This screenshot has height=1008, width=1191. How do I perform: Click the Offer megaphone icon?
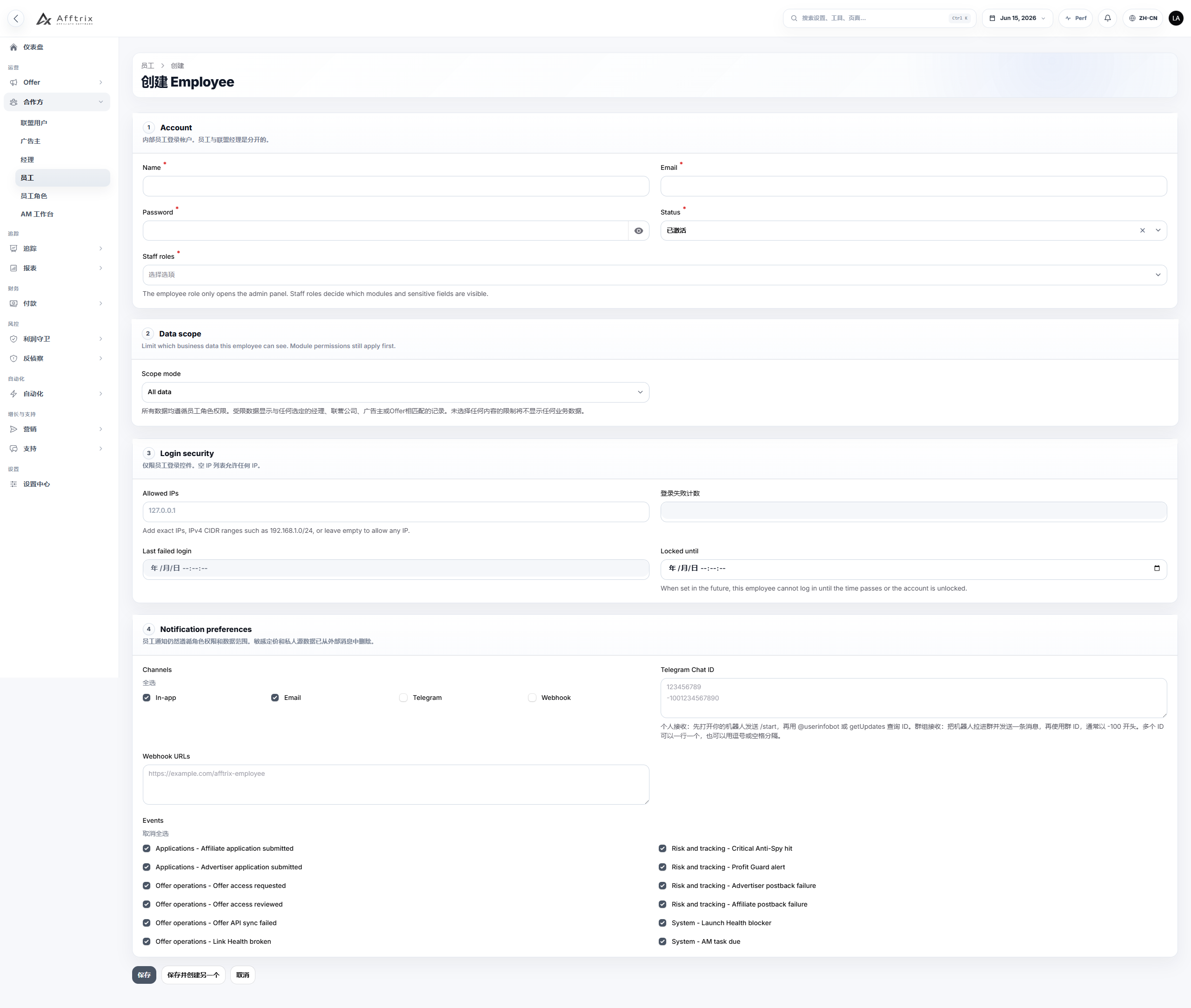tap(13, 82)
